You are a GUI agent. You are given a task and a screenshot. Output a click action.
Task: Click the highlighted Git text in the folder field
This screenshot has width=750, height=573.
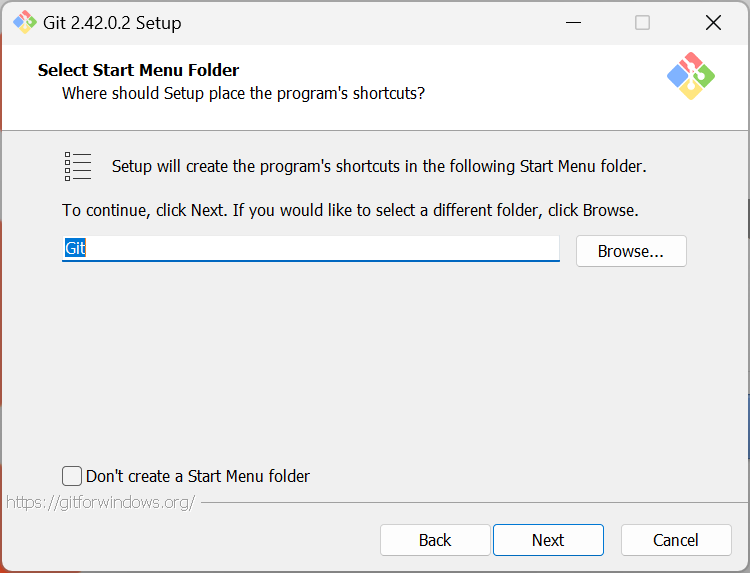[x=75, y=248]
